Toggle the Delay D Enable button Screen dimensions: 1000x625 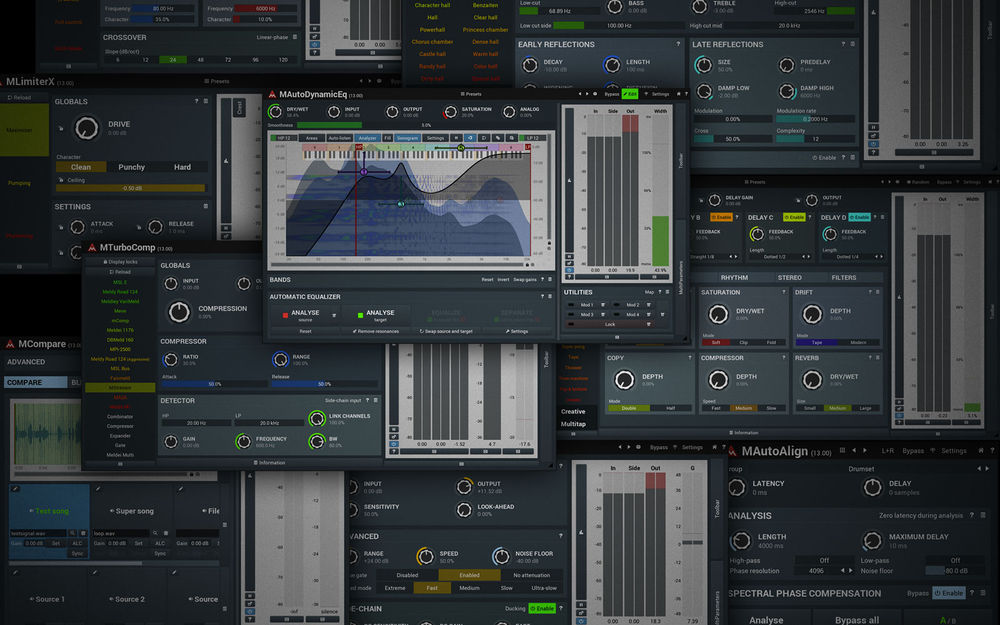click(x=860, y=217)
